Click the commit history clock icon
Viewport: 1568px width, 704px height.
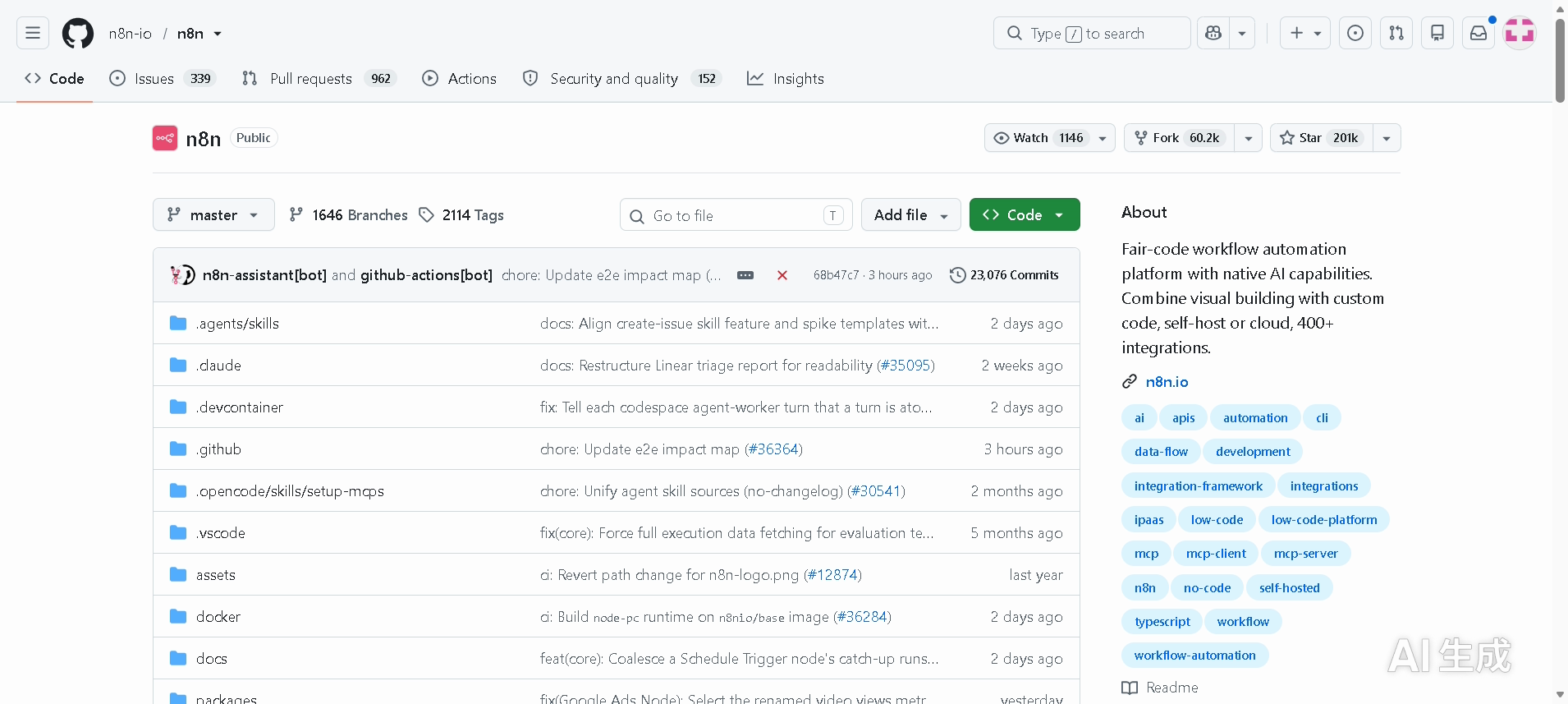pyautogui.click(x=957, y=275)
